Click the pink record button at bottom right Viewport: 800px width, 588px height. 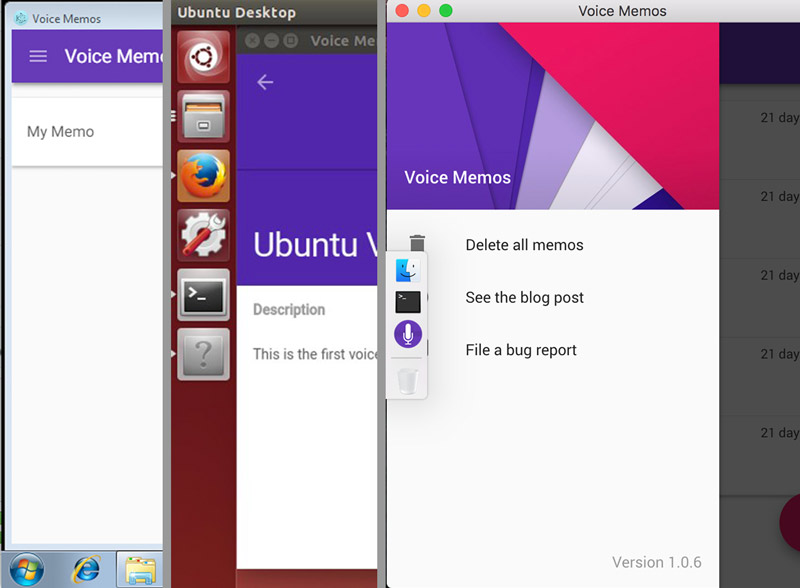(x=793, y=522)
